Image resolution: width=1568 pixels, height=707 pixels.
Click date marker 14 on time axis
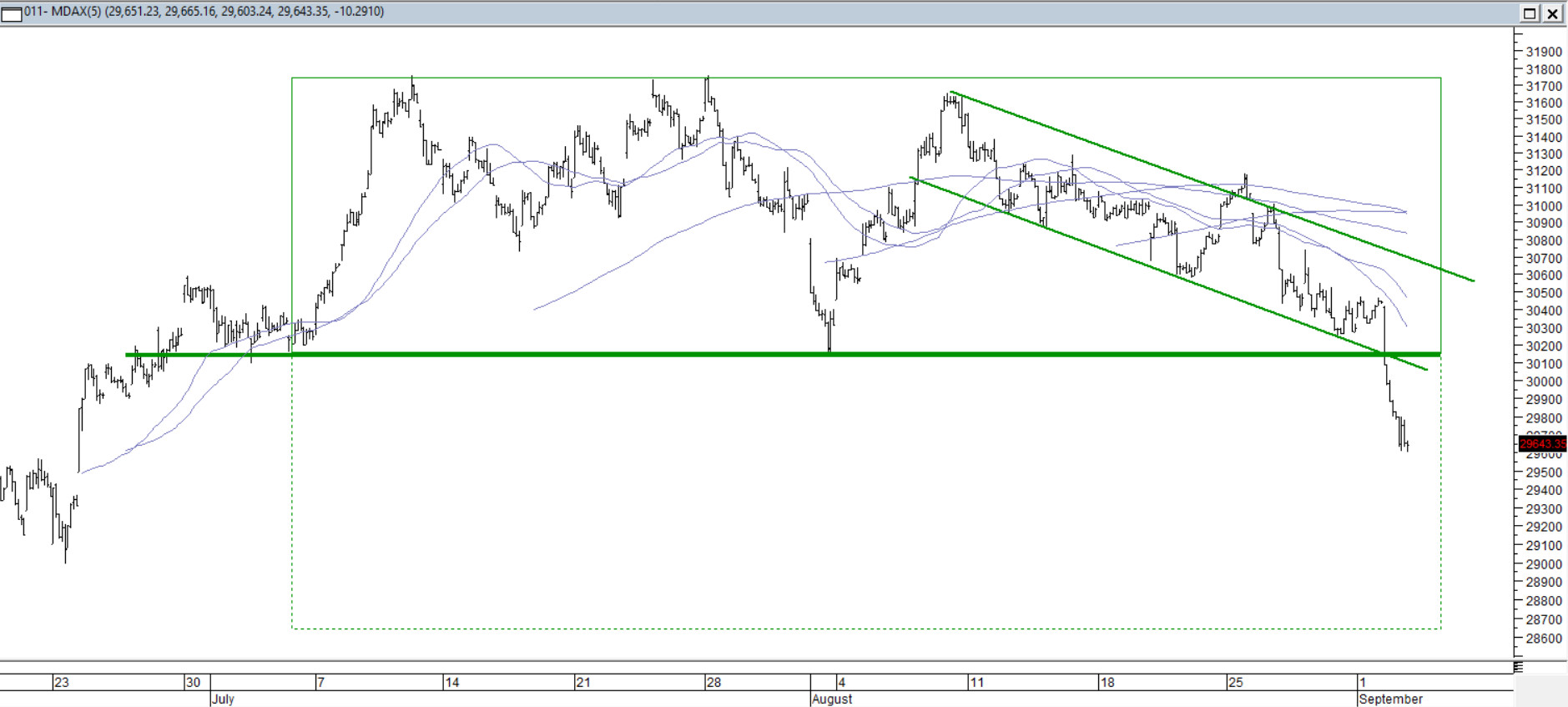[x=451, y=682]
